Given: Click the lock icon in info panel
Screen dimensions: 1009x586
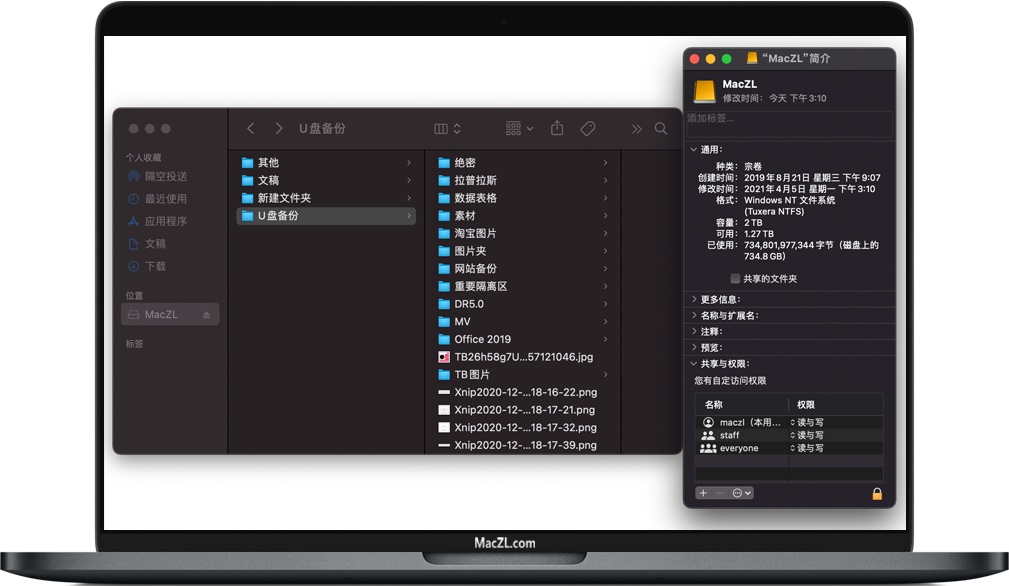Looking at the screenshot, I should [x=877, y=493].
